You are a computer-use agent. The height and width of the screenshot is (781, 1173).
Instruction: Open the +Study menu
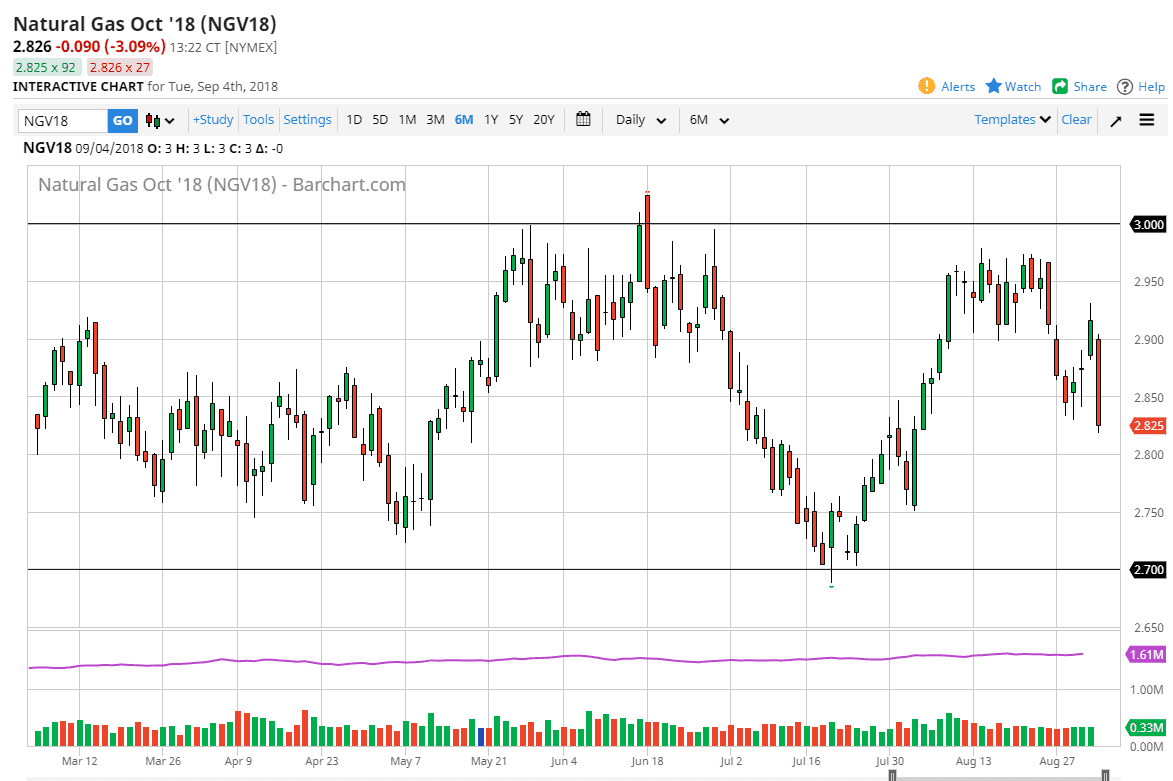(x=213, y=119)
